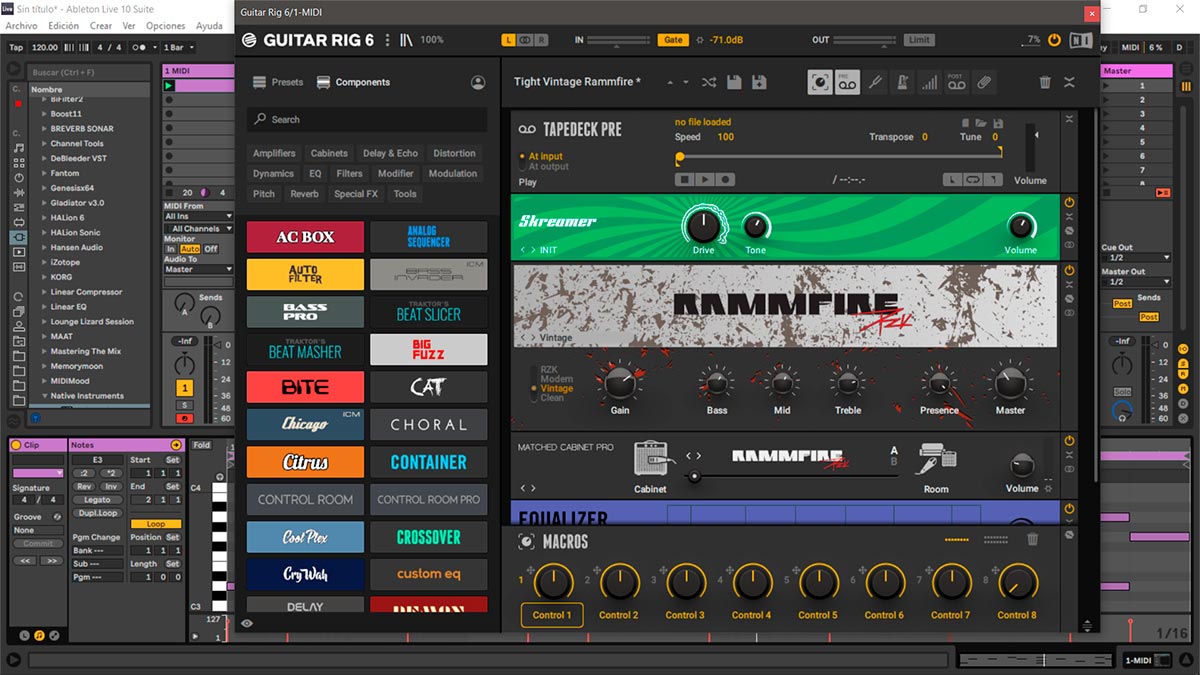
Task: Open the Archivo menu
Action: coord(21,25)
